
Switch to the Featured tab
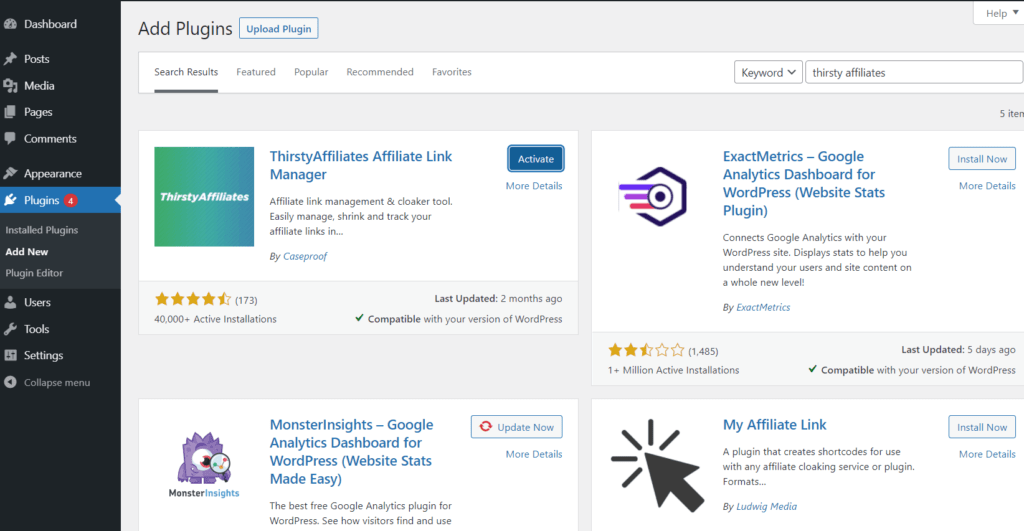(x=256, y=72)
